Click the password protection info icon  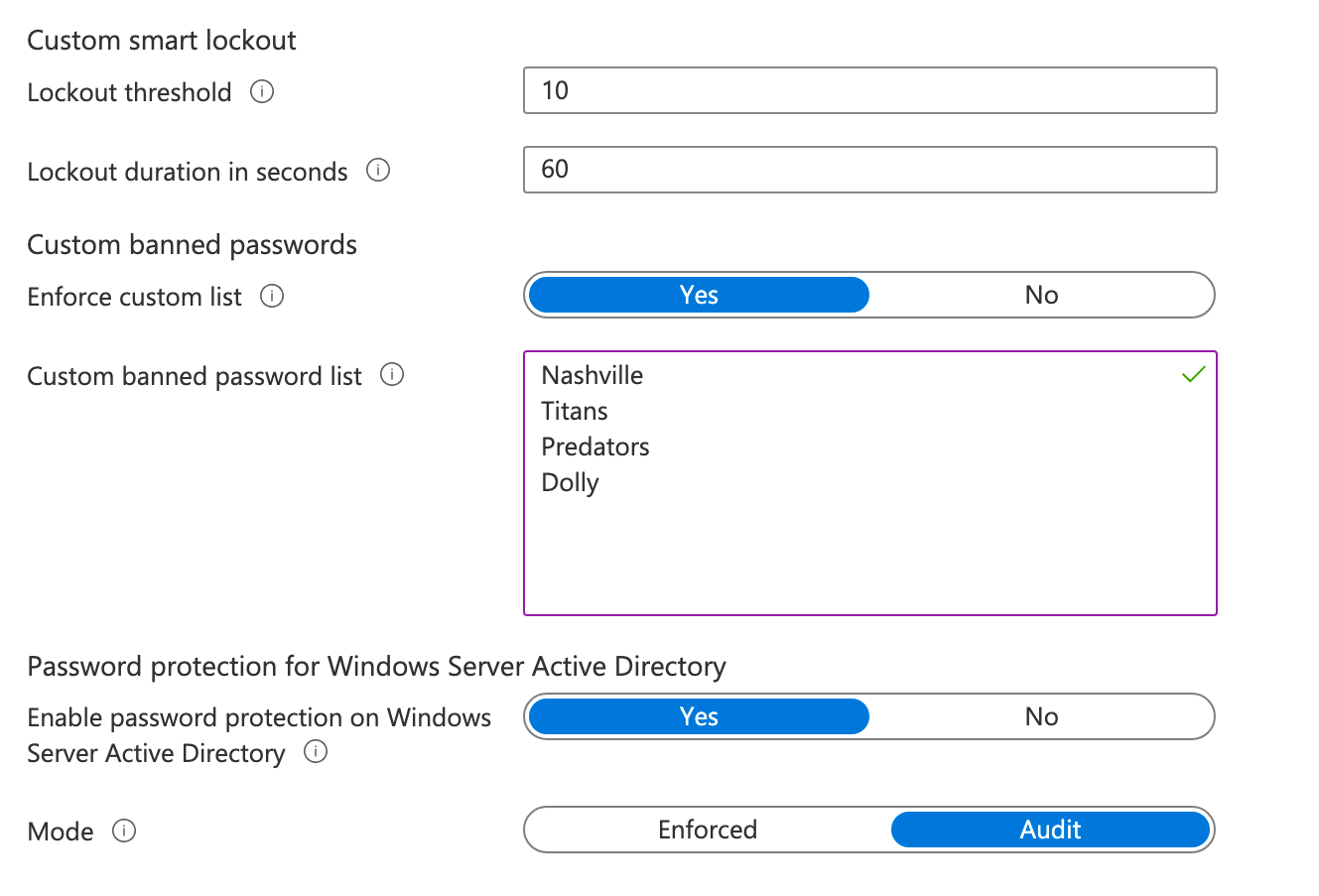315,752
